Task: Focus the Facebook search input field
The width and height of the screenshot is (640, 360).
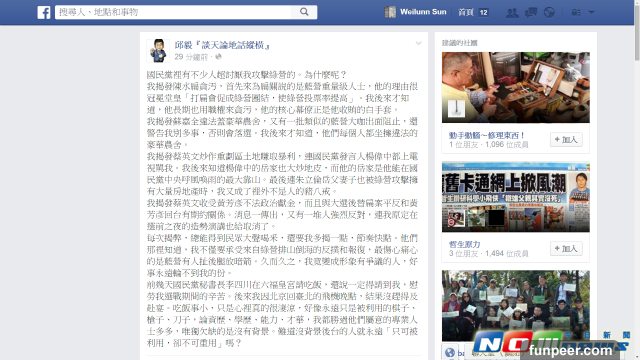Action: 173,12
